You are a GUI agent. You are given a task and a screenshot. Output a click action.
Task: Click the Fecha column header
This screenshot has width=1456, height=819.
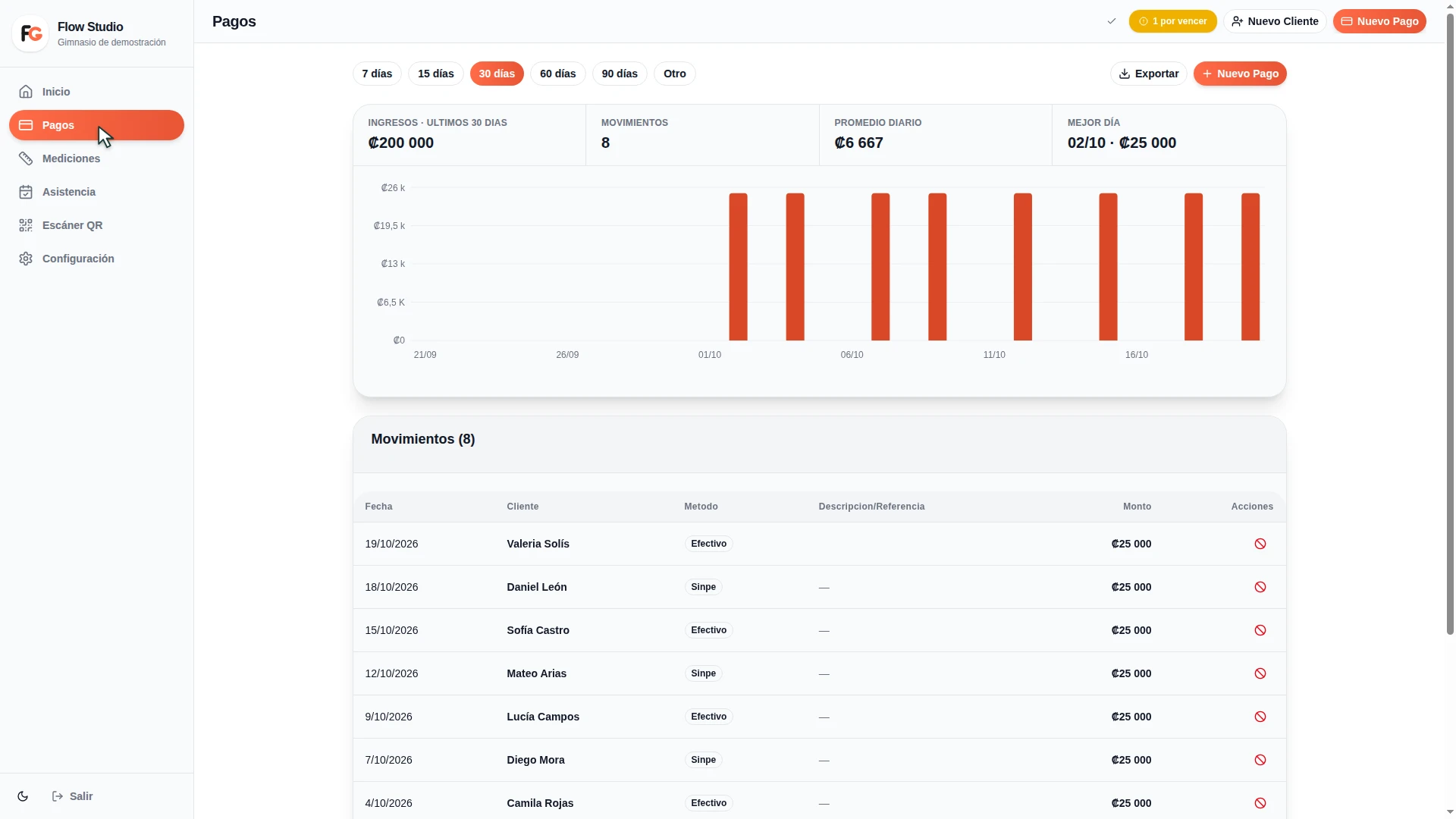(378, 507)
